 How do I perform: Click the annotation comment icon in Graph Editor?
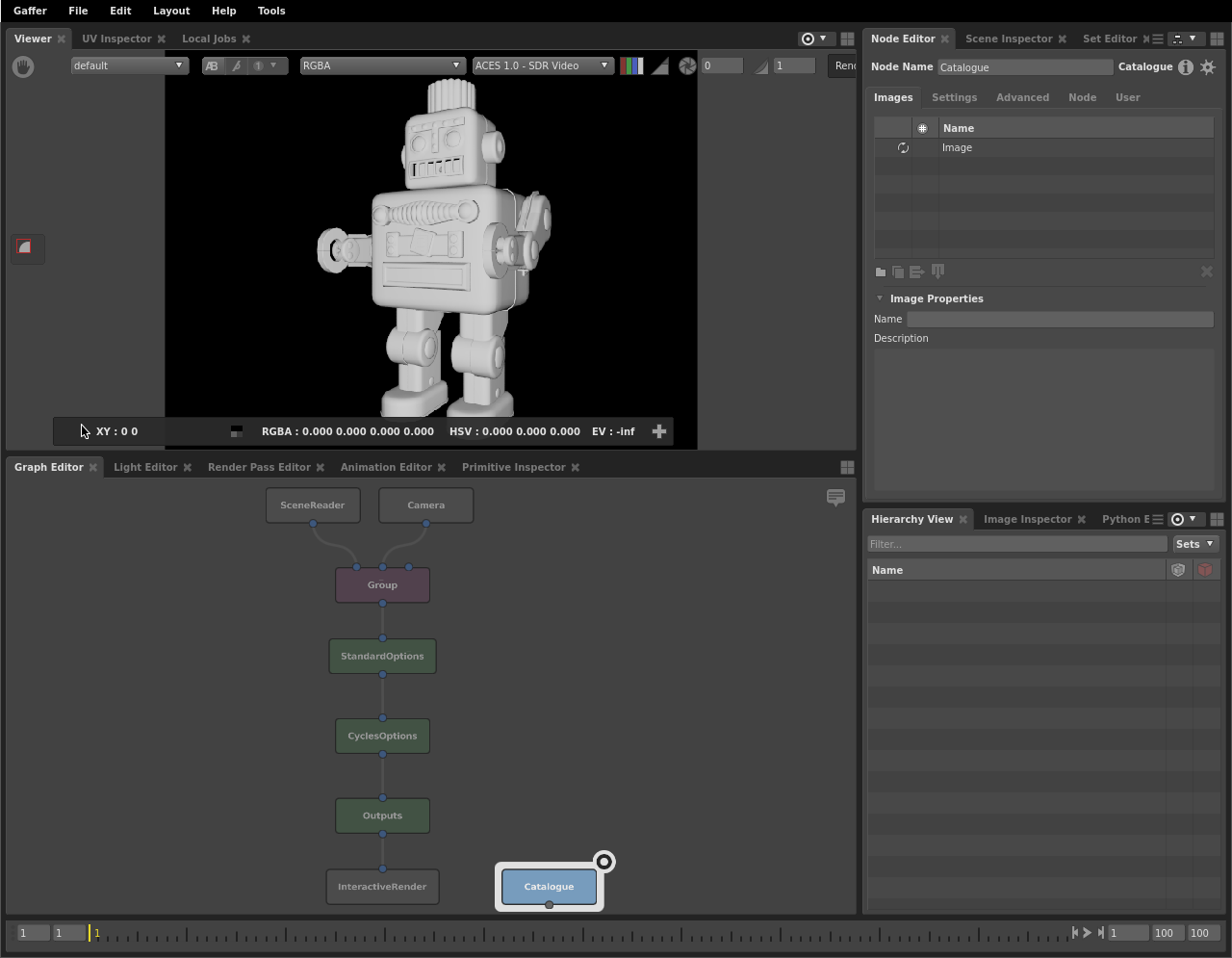[835, 498]
